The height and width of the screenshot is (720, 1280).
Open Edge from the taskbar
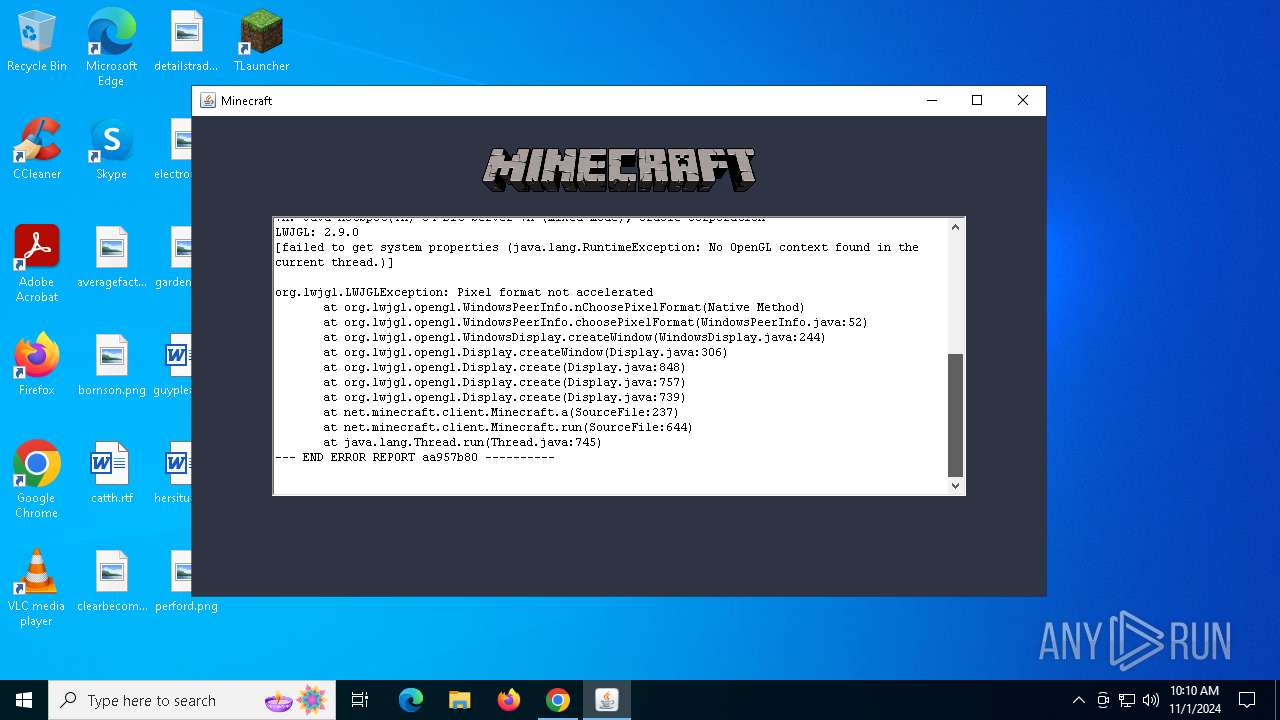coord(411,700)
